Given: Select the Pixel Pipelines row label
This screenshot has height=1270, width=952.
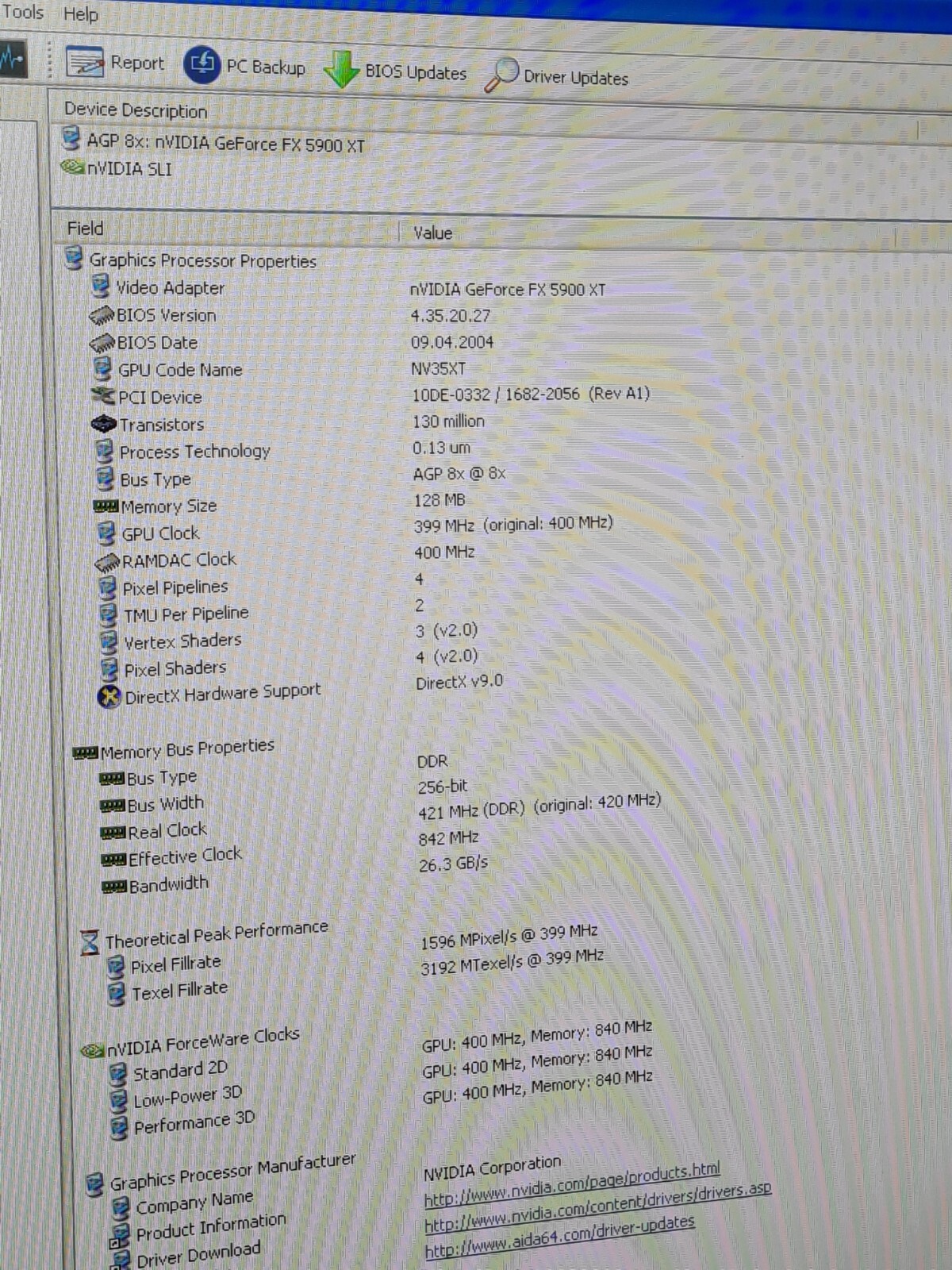Looking at the screenshot, I should [x=175, y=587].
